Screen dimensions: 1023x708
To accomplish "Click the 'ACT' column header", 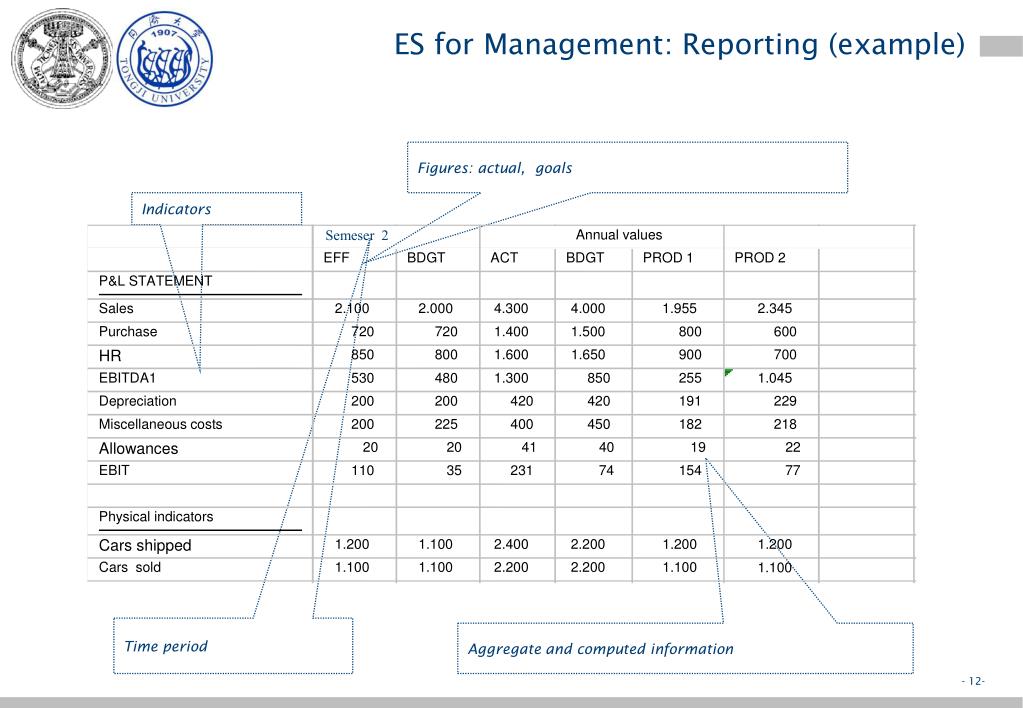I will click(x=504, y=258).
